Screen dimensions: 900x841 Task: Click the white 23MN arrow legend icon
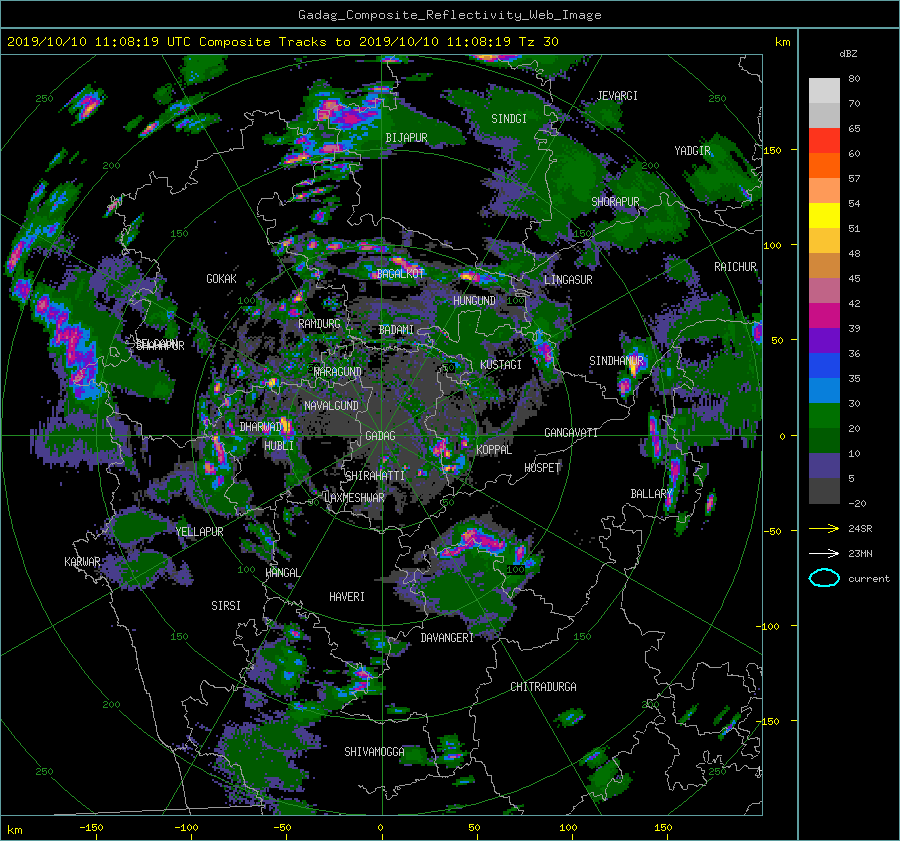(x=824, y=553)
